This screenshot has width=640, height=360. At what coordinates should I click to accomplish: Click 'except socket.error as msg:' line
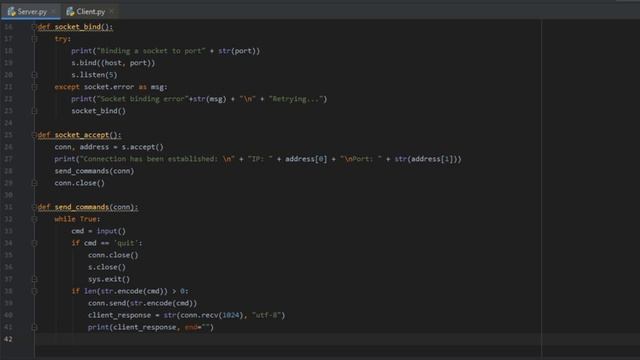point(111,87)
